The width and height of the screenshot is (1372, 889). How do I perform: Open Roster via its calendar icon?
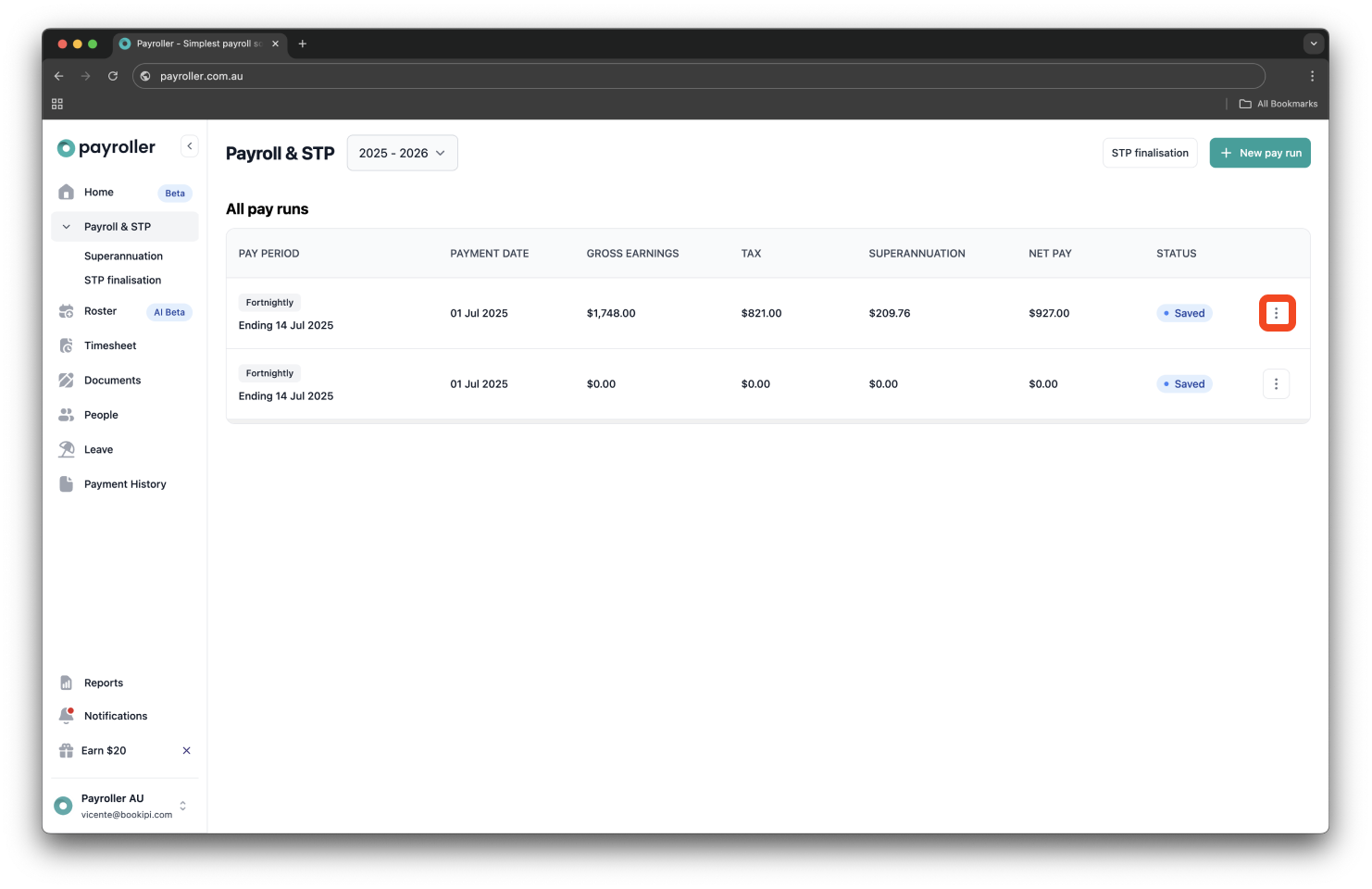(66, 311)
